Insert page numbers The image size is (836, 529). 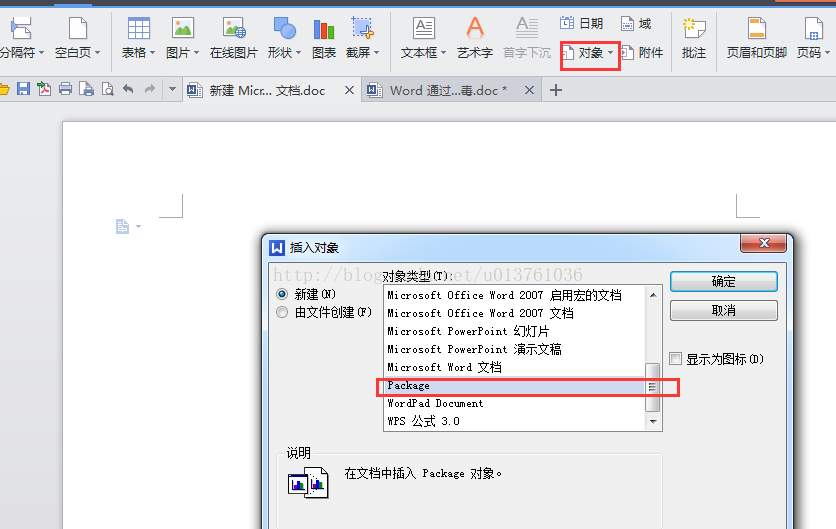(813, 36)
